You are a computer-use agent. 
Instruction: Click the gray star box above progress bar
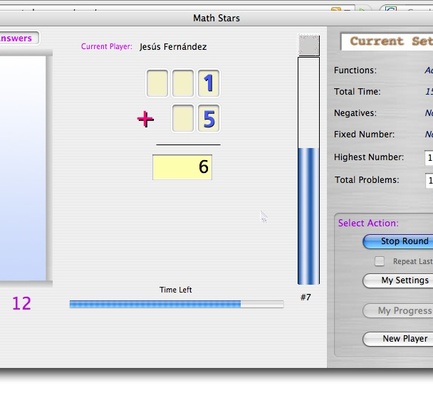tap(309, 45)
